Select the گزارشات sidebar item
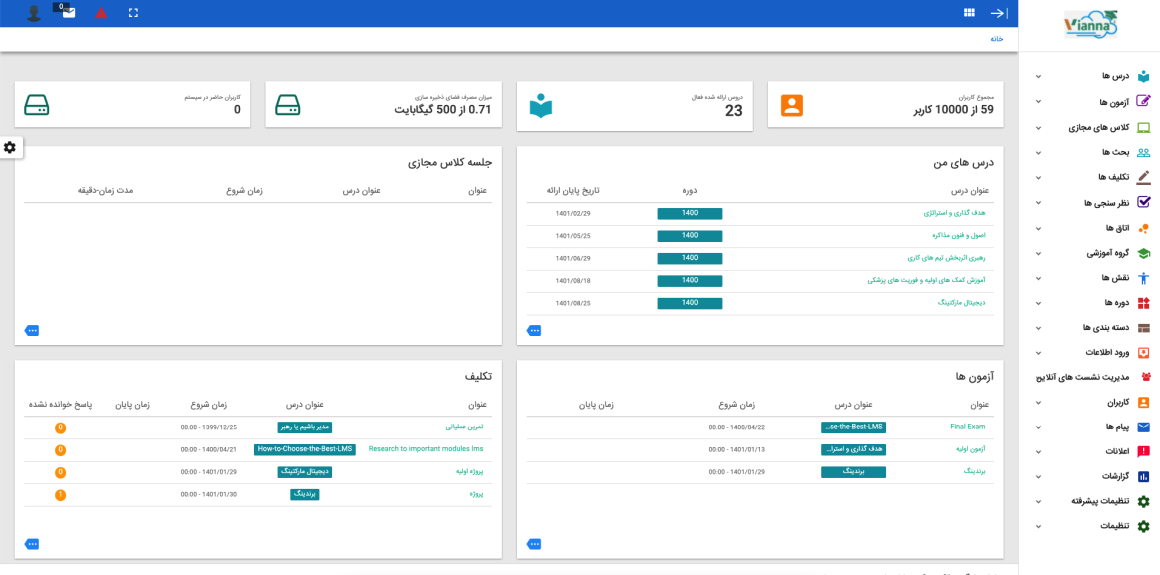This screenshot has height=575, width=1160. [x=1092, y=476]
